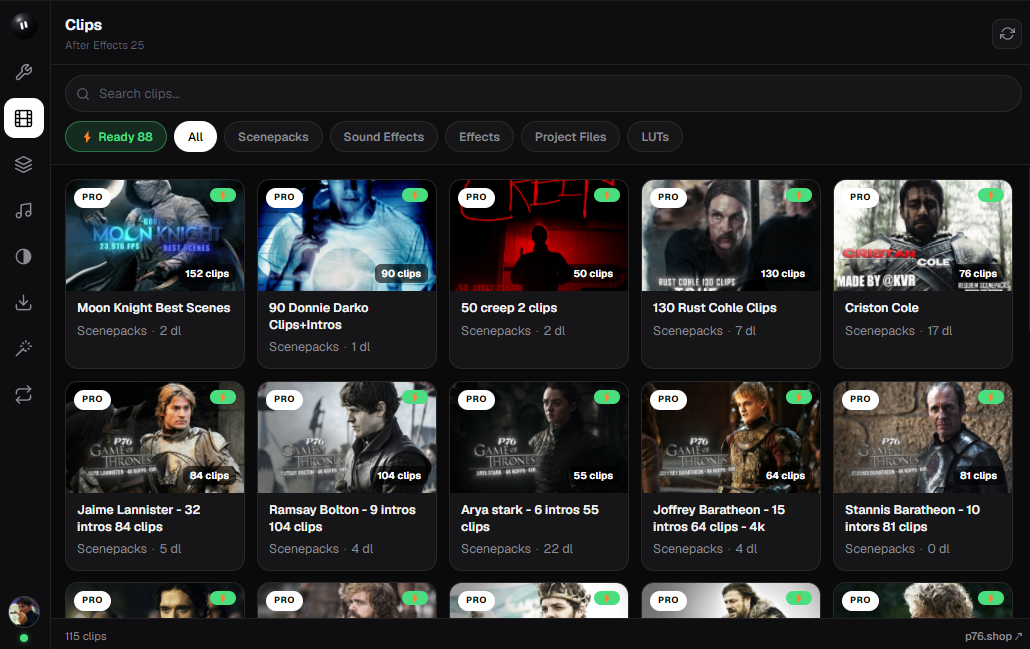Click title 'Criston Cole'
1030x649 pixels.
tap(882, 307)
